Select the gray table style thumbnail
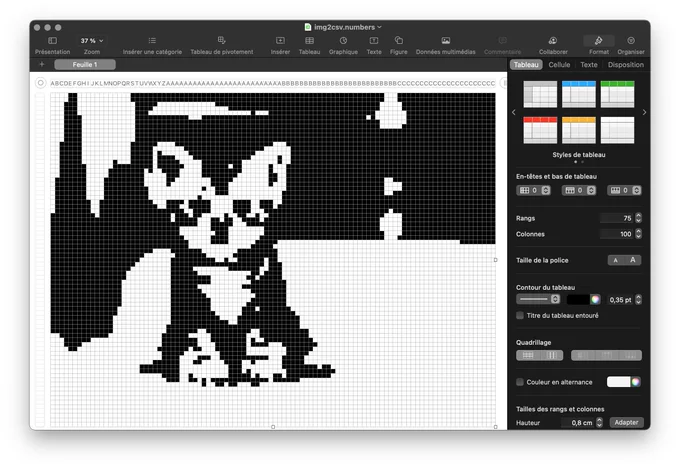 (x=540, y=94)
